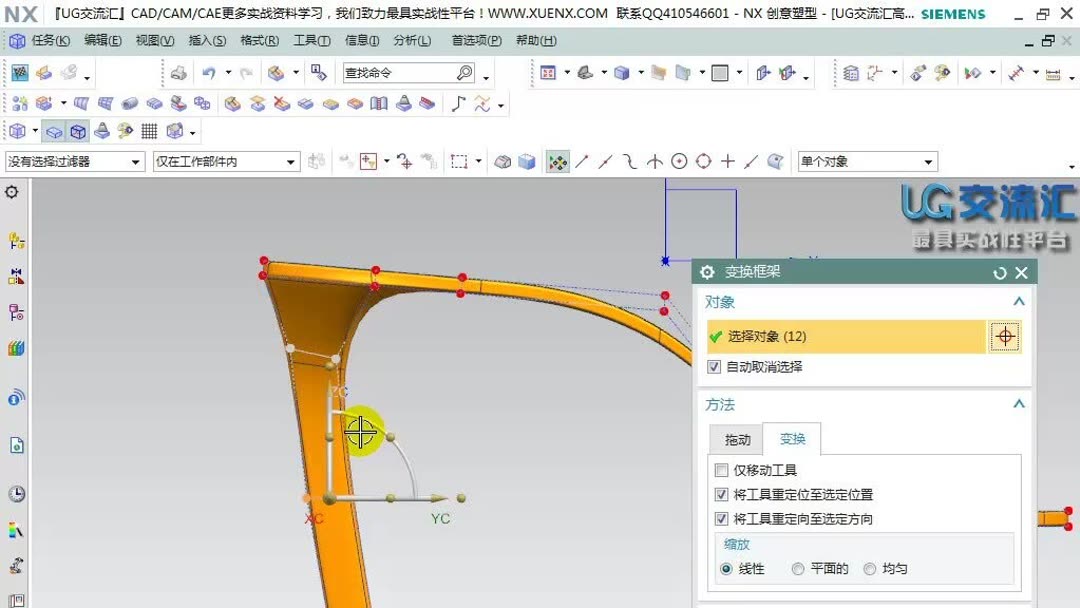Switch to the 拖动 tab in the dialog
This screenshot has height=608, width=1080.
[736, 438]
